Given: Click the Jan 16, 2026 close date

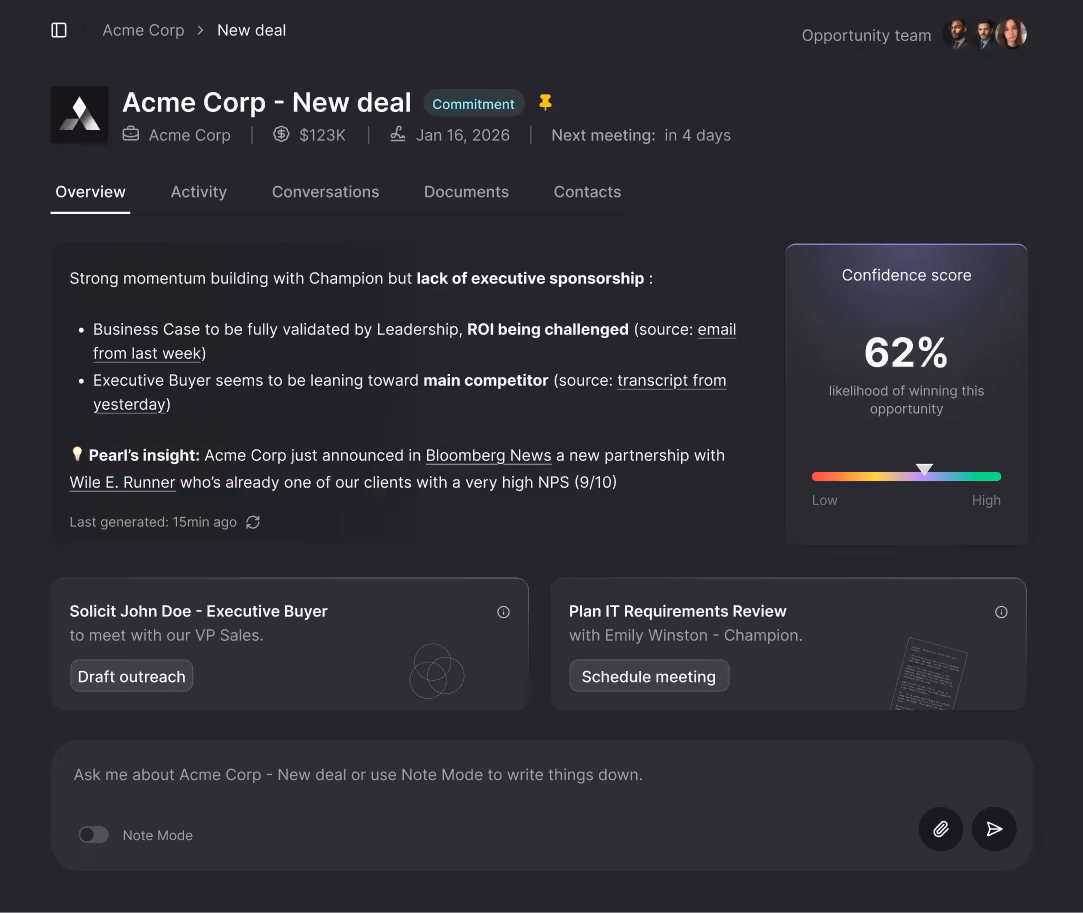Looking at the screenshot, I should click(463, 135).
